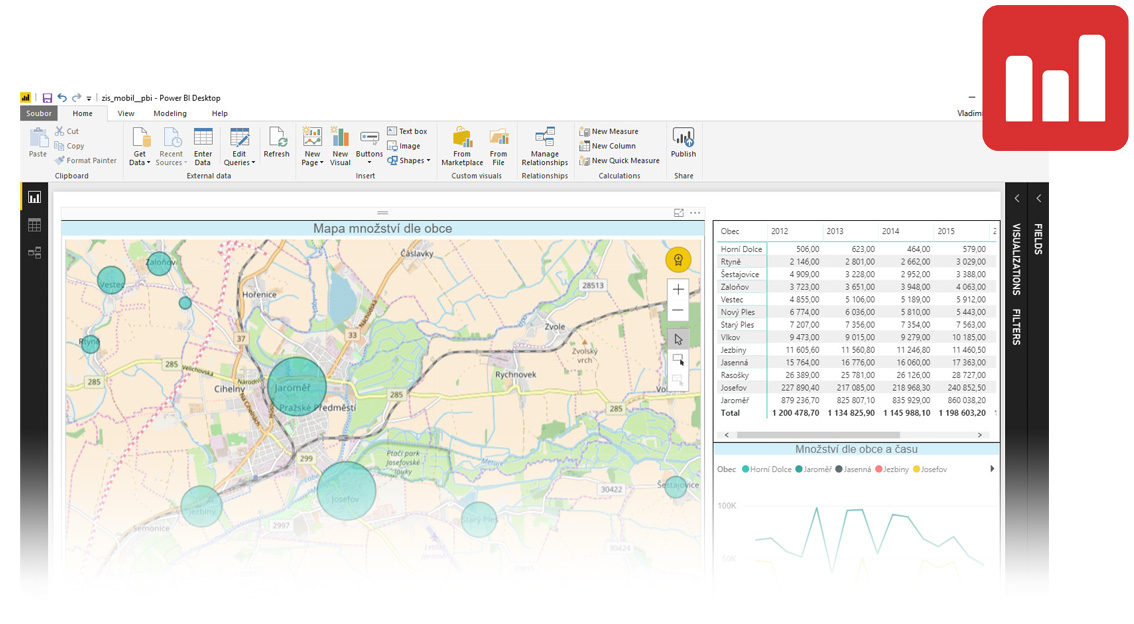Image resolution: width=1134 pixels, height=624 pixels.
Task: Refresh the report data
Action: coord(276,142)
